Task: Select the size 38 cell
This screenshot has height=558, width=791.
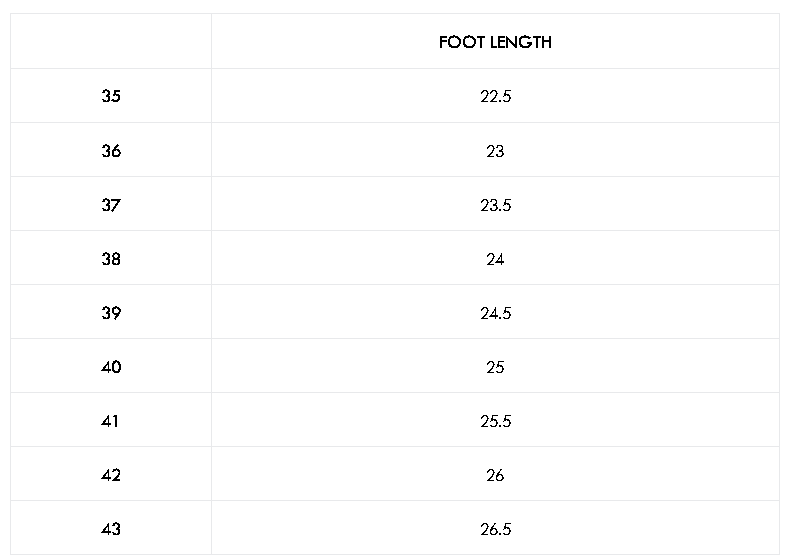Action: point(111,258)
